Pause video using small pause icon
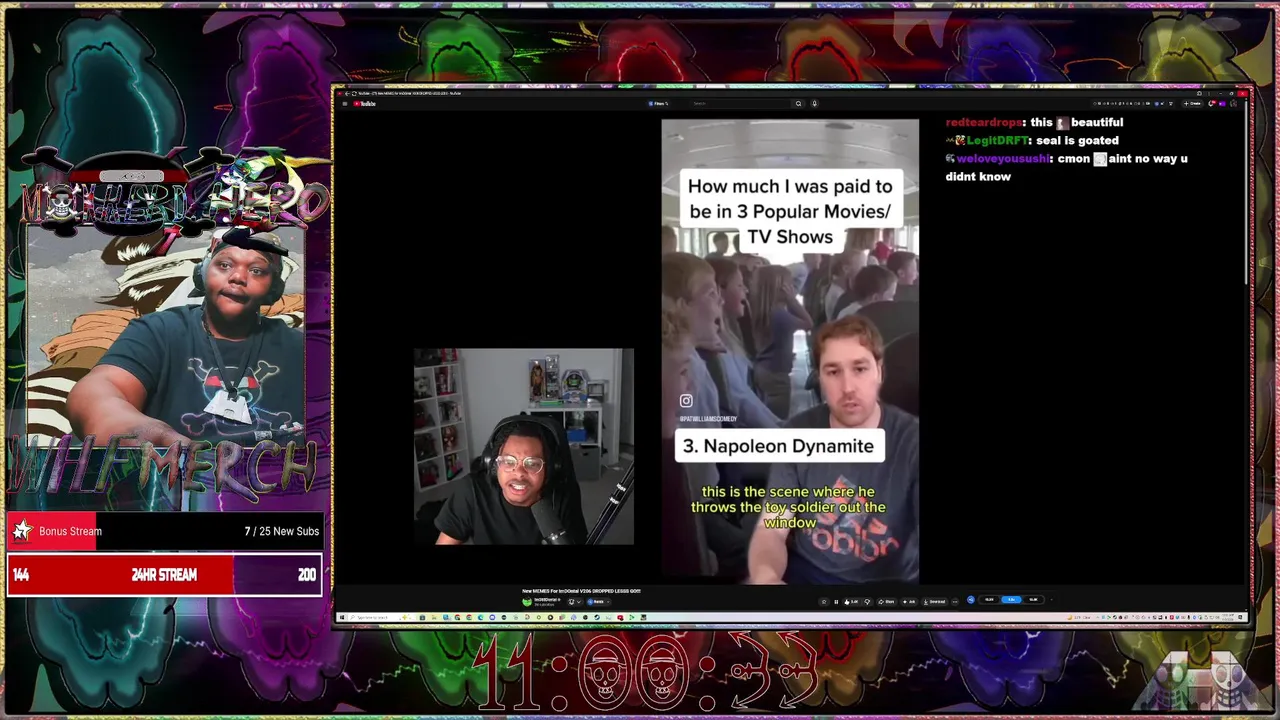 [x=836, y=601]
